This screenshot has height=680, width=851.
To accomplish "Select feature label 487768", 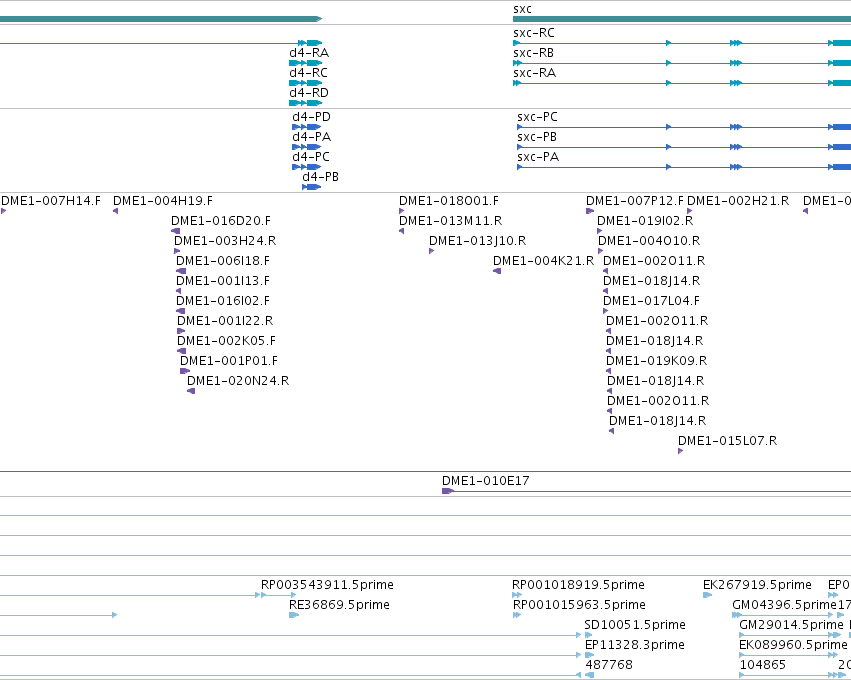I will pyautogui.click(x=609, y=665).
